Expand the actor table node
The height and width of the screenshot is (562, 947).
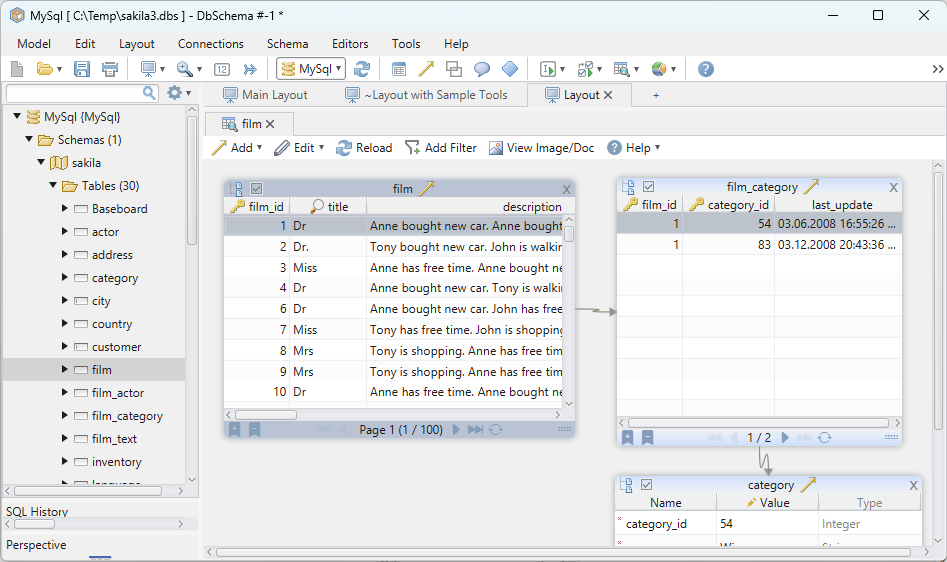(x=65, y=231)
